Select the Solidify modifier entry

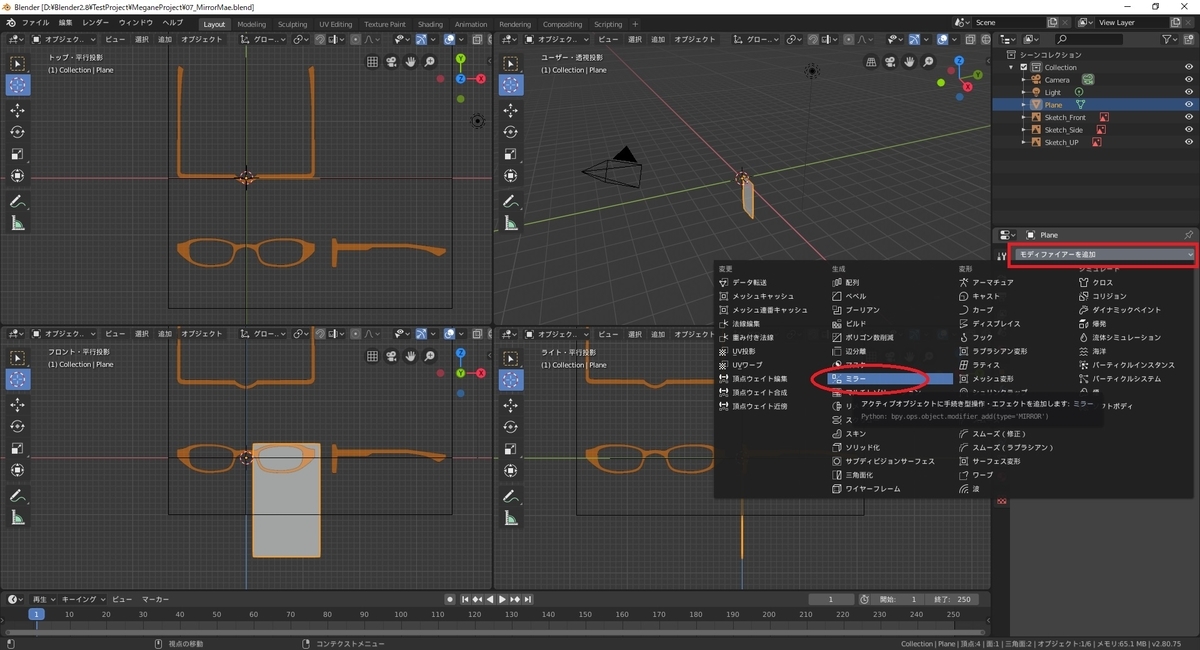tap(862, 448)
